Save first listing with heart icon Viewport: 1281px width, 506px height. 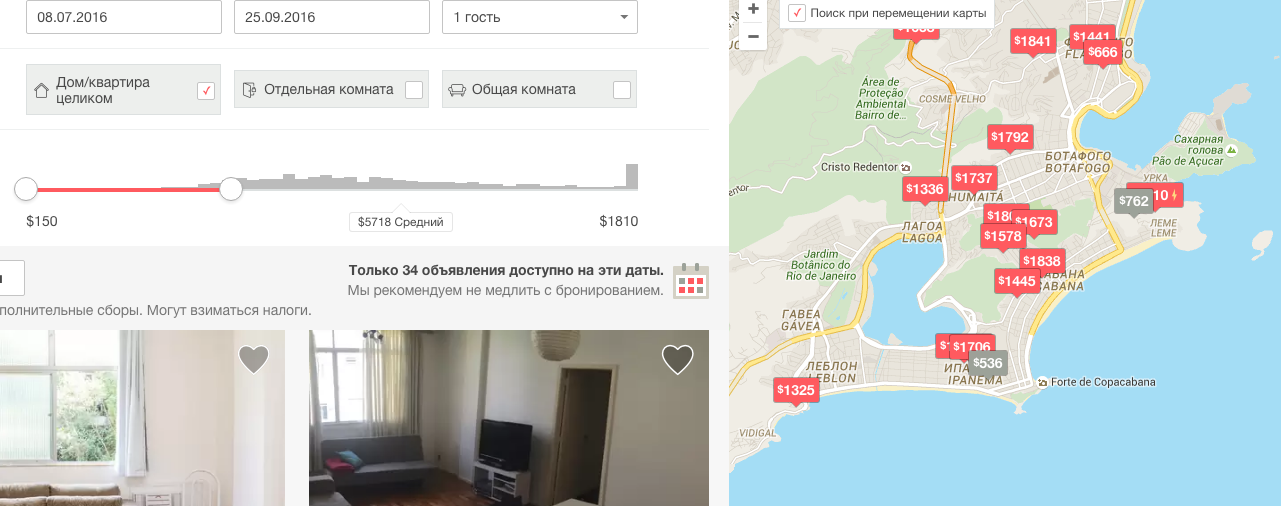click(254, 359)
